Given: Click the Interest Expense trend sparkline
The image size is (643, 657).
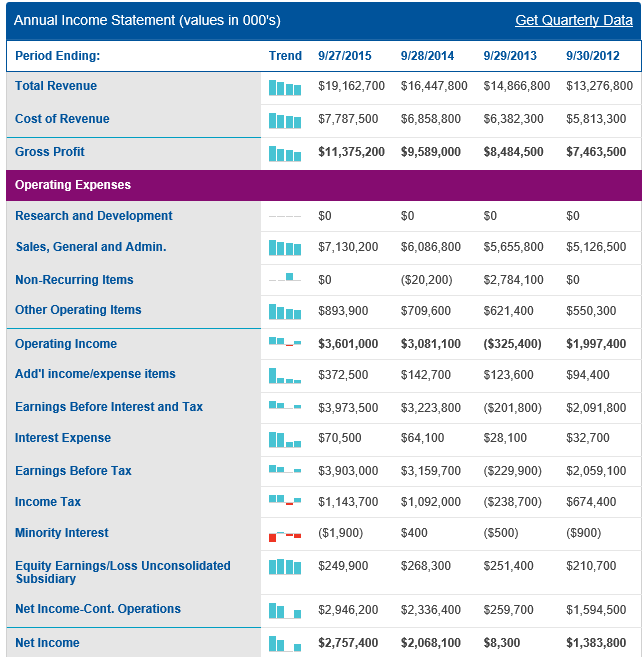Looking at the screenshot, I should tap(285, 439).
